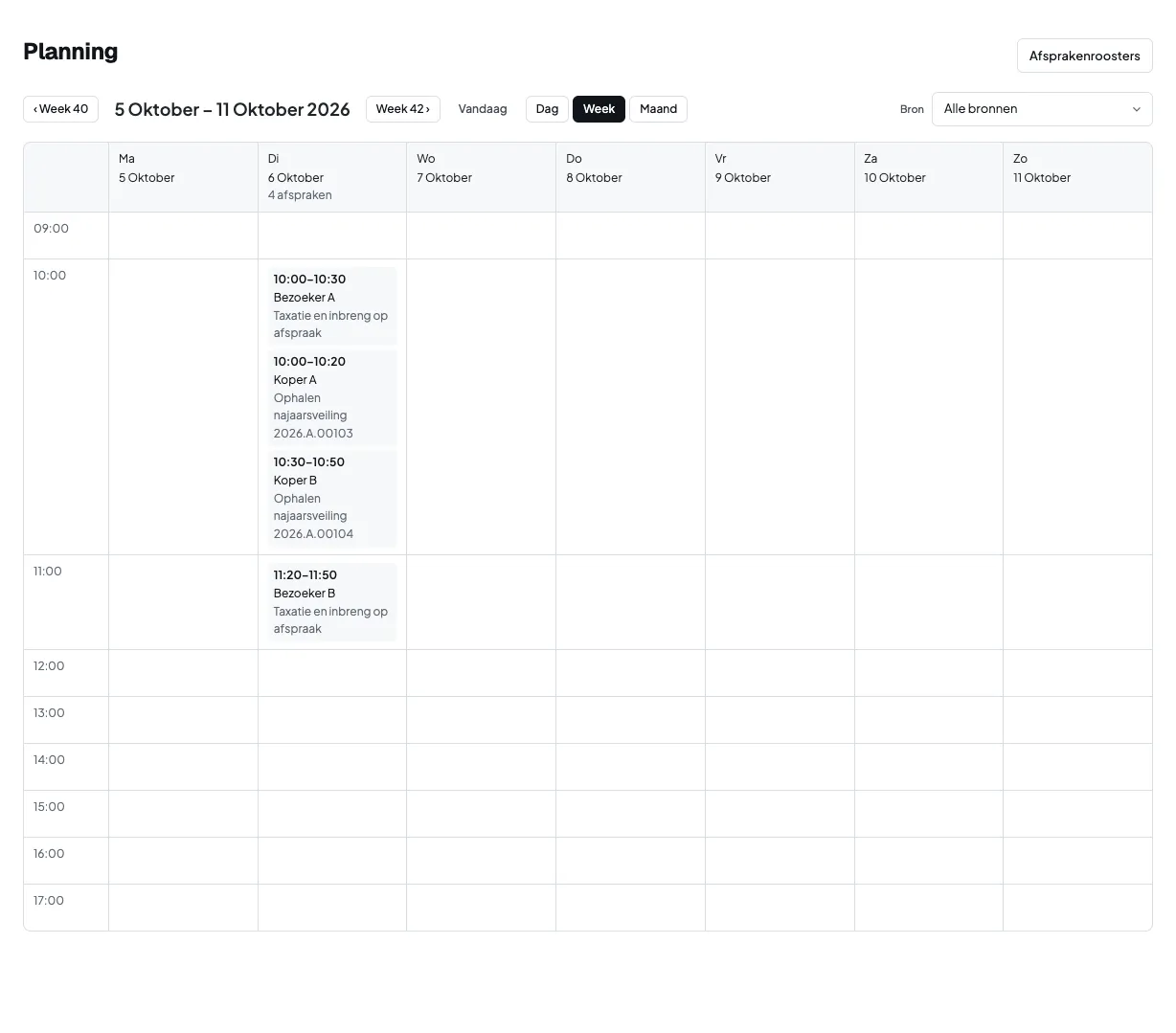The height and width of the screenshot is (1033, 1176).
Task: Open the Alle bronnen dropdown
Action: tap(1042, 109)
